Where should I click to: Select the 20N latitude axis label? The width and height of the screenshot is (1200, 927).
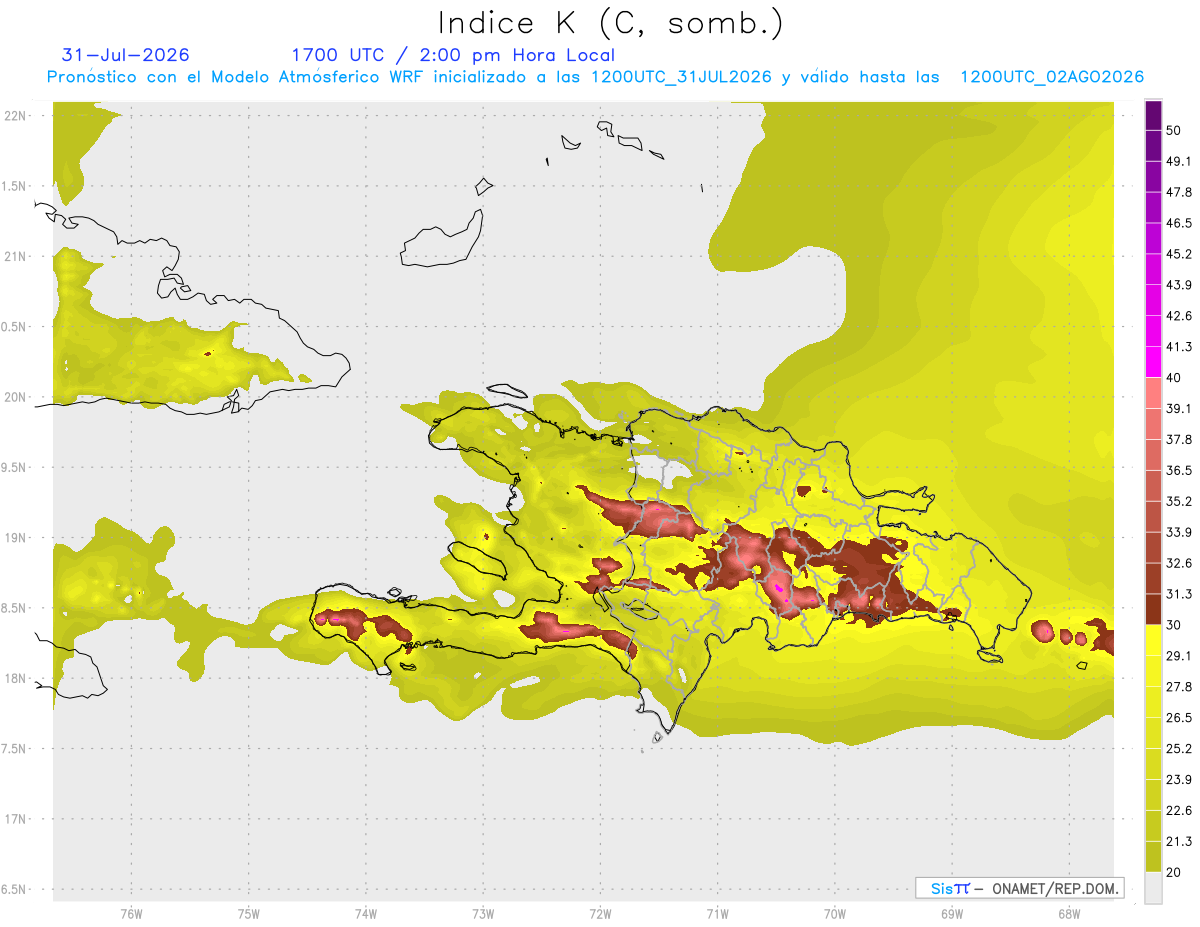coord(14,397)
